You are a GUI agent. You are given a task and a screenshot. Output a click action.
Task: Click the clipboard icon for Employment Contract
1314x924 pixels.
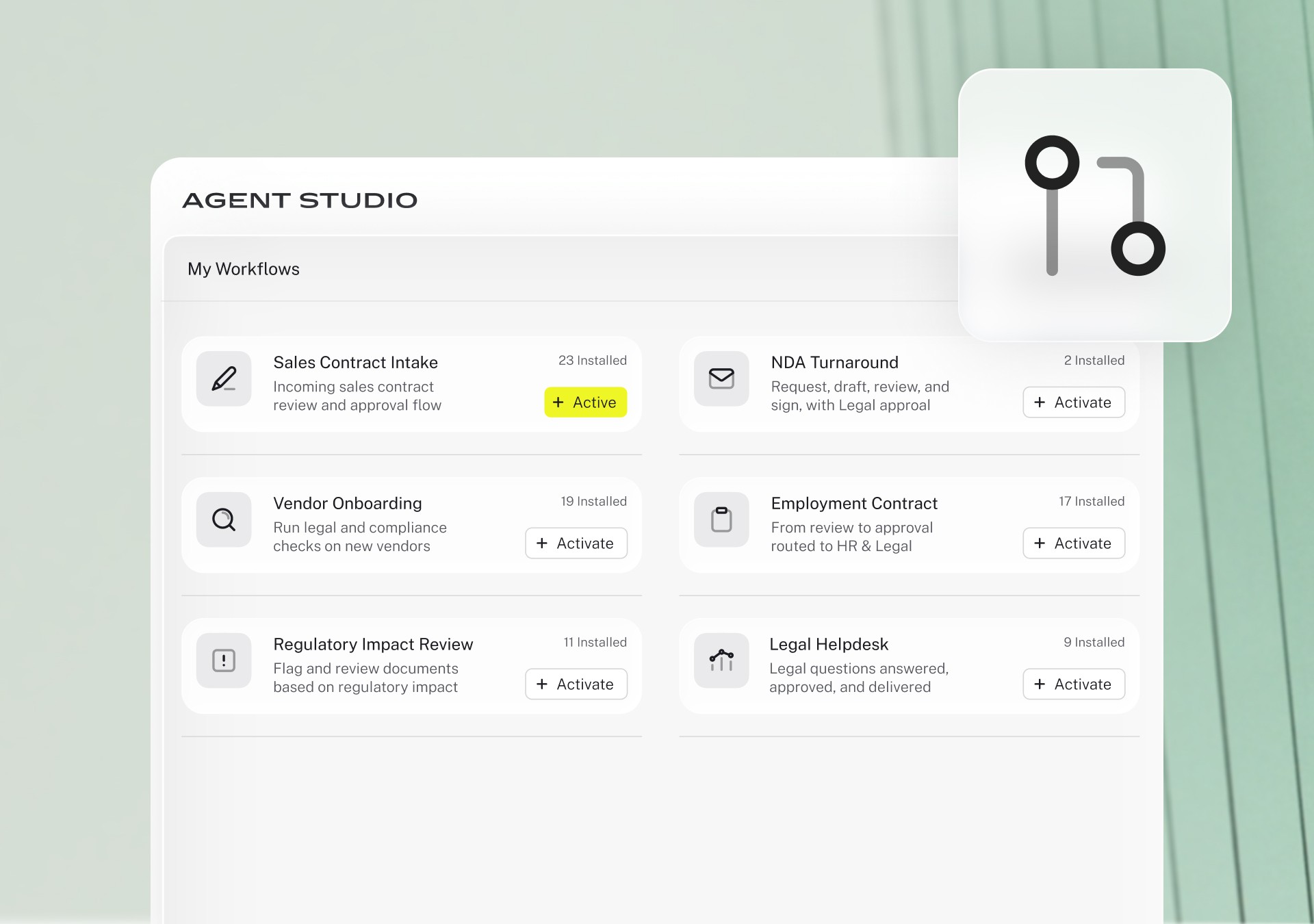(721, 519)
